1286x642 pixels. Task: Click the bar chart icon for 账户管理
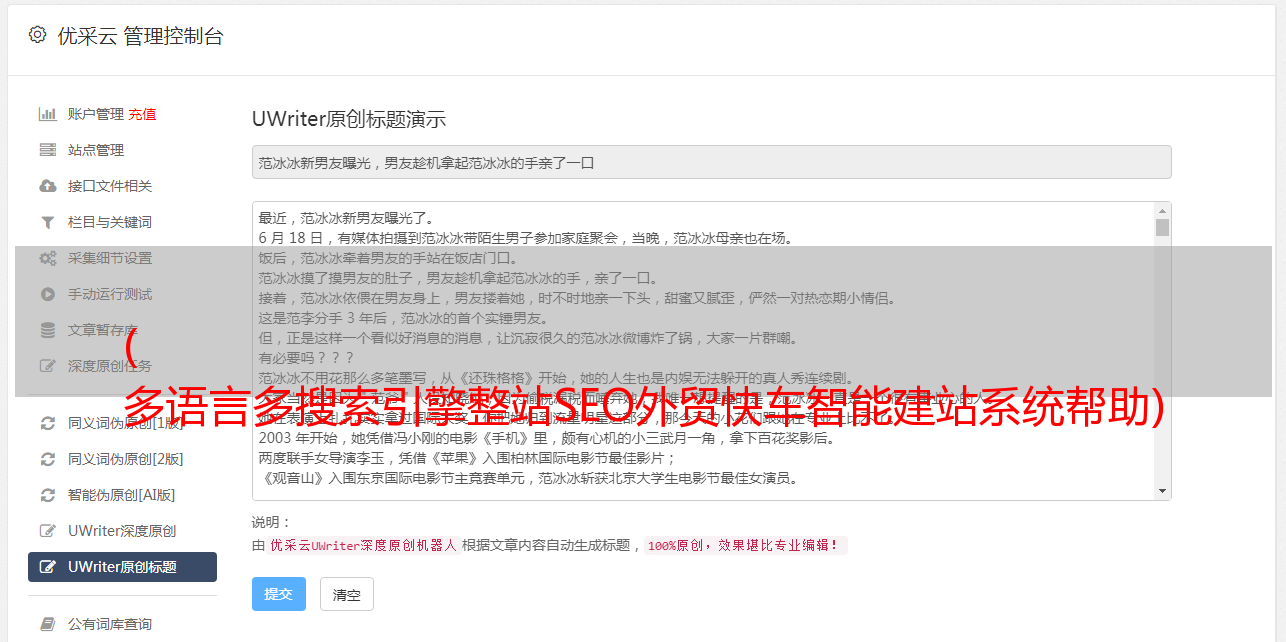(x=47, y=114)
